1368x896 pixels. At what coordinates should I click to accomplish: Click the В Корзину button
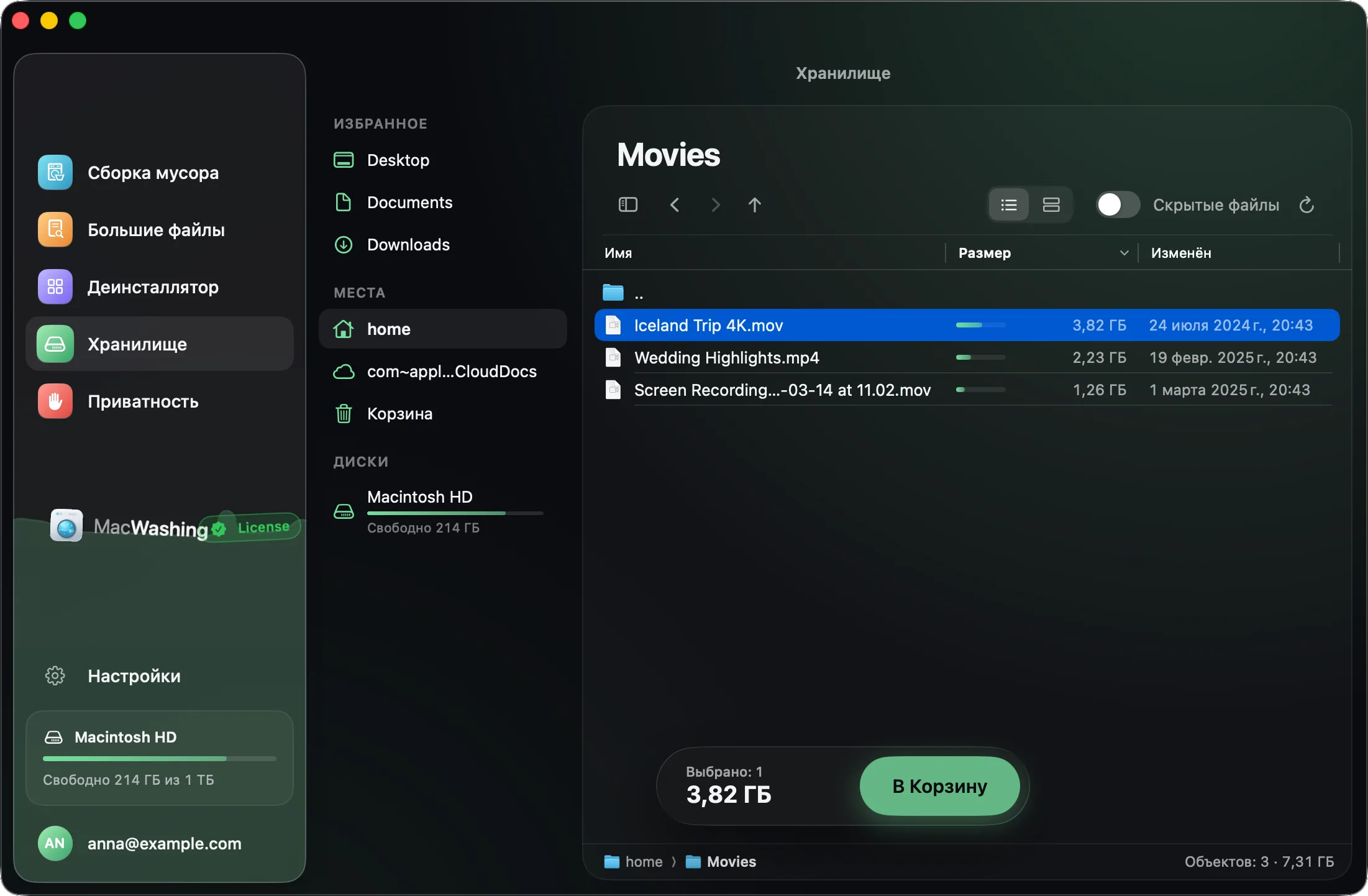click(939, 786)
